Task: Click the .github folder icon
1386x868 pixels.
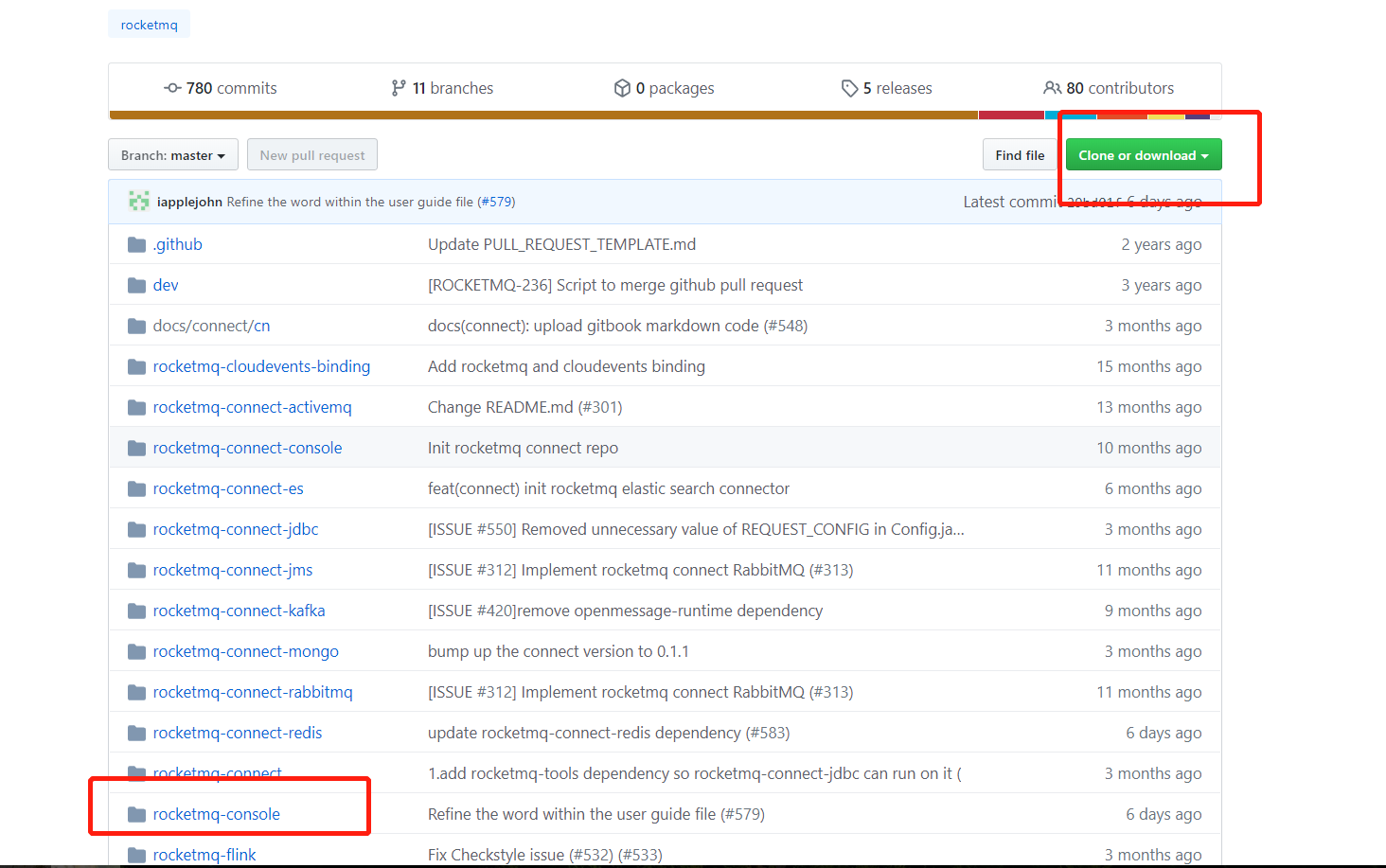Action: pos(137,245)
